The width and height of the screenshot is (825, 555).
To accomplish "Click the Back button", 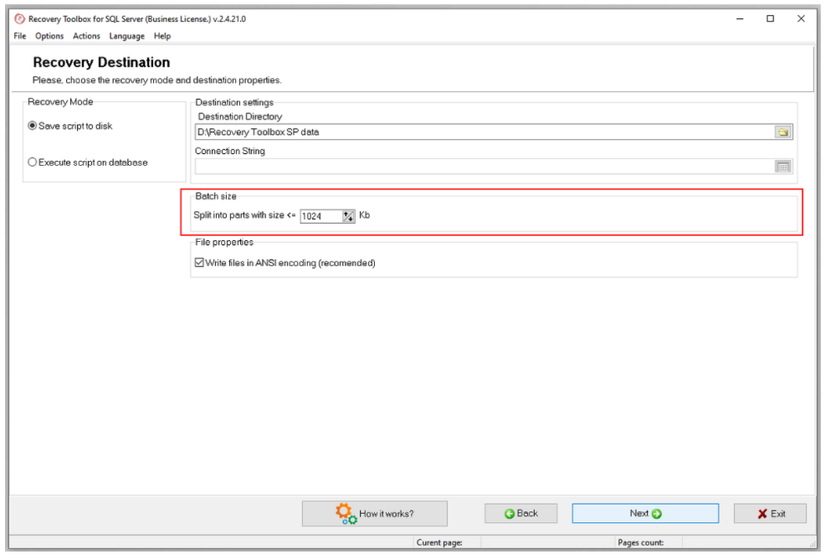I will [x=521, y=513].
